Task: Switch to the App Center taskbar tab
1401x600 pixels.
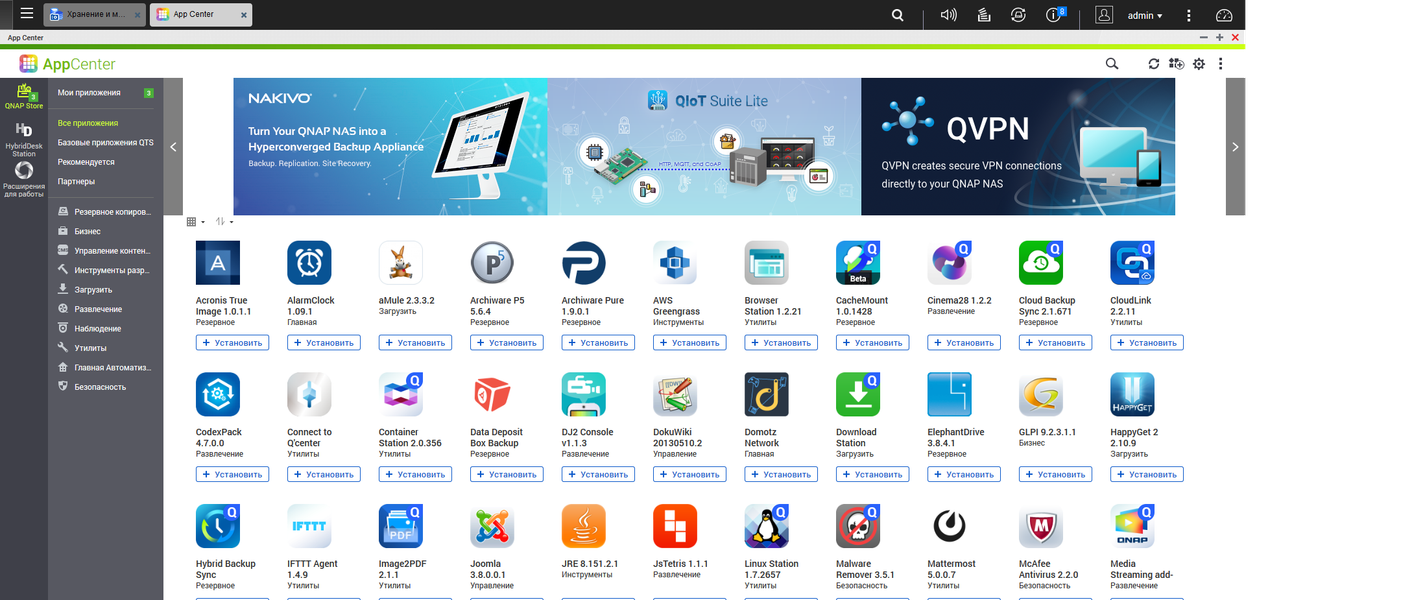Action: [201, 15]
